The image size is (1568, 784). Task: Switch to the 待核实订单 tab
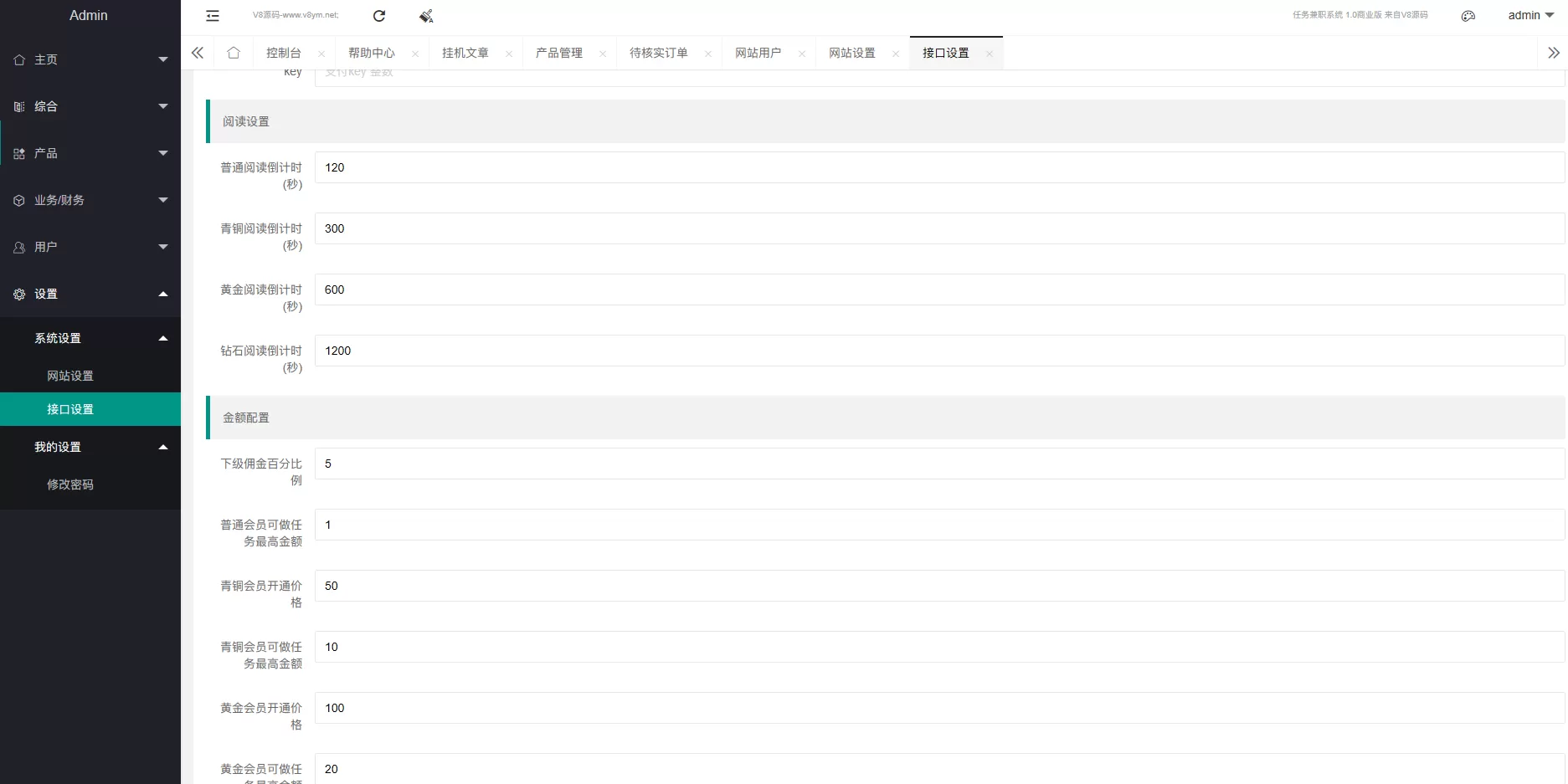coord(659,53)
